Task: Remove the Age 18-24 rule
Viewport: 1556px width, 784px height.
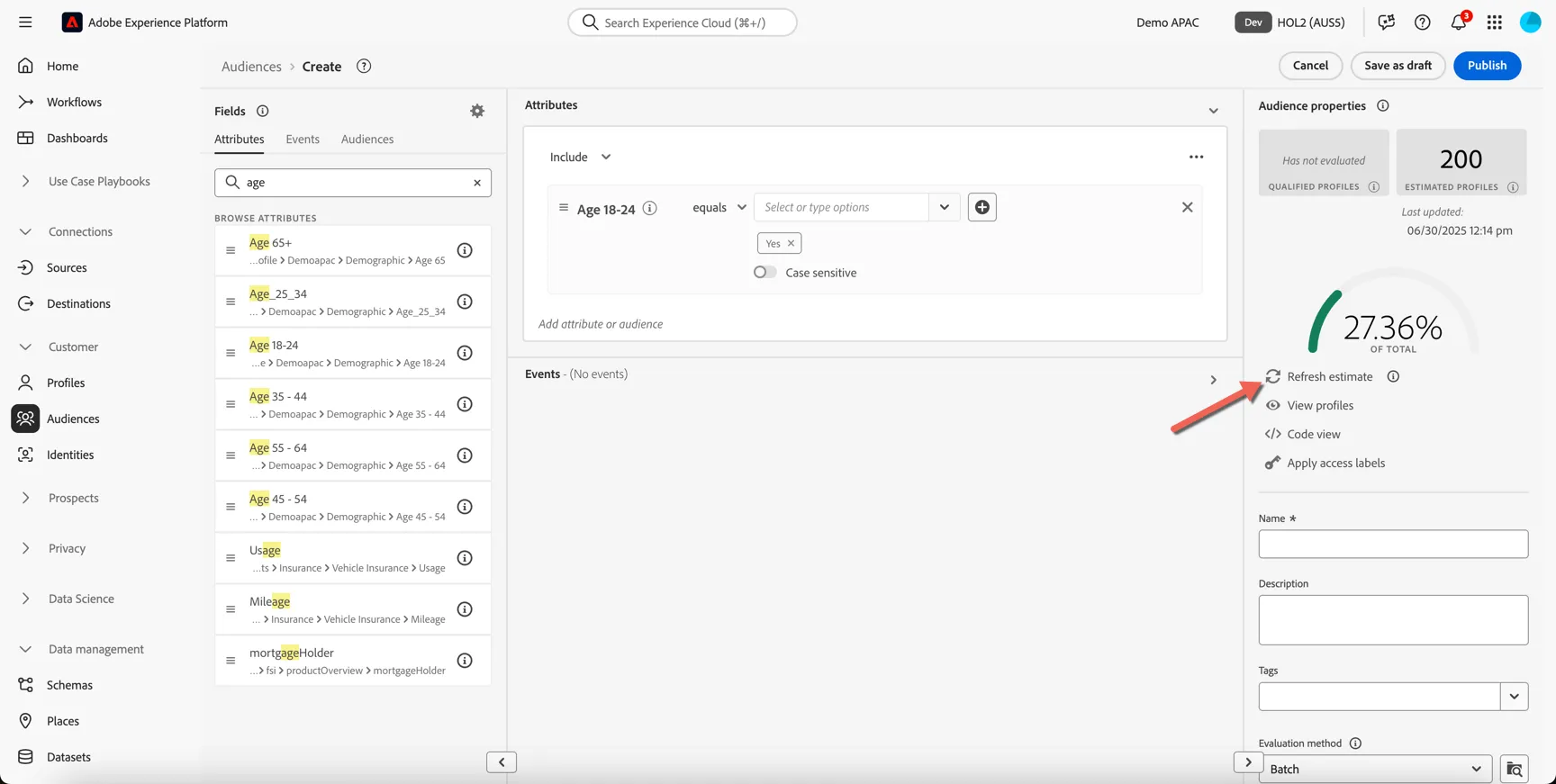Action: pyautogui.click(x=1188, y=207)
